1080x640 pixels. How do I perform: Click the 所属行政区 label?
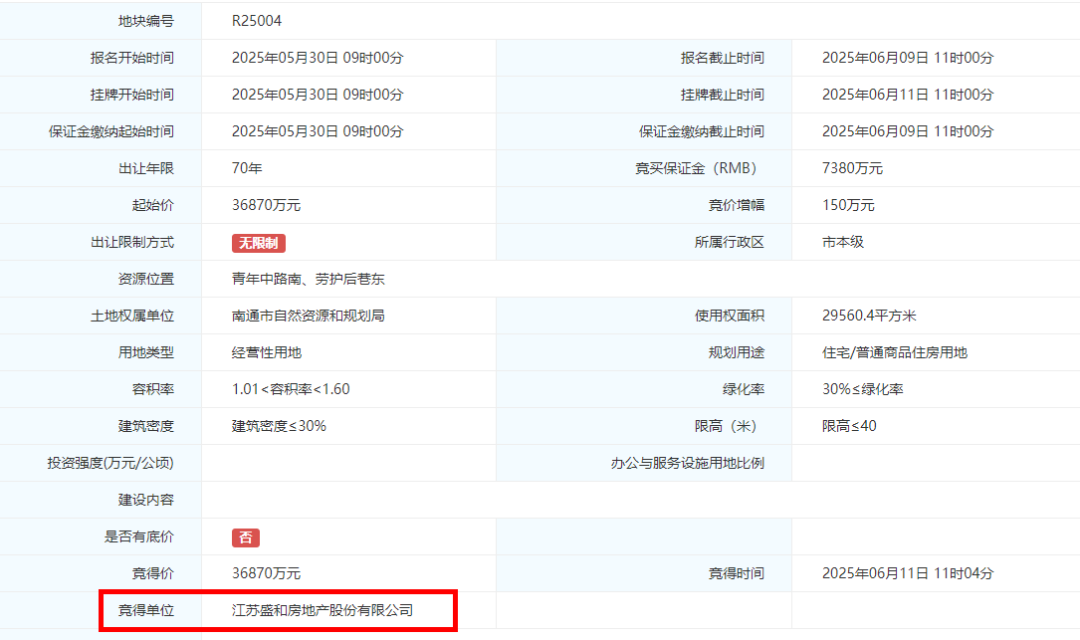point(729,242)
